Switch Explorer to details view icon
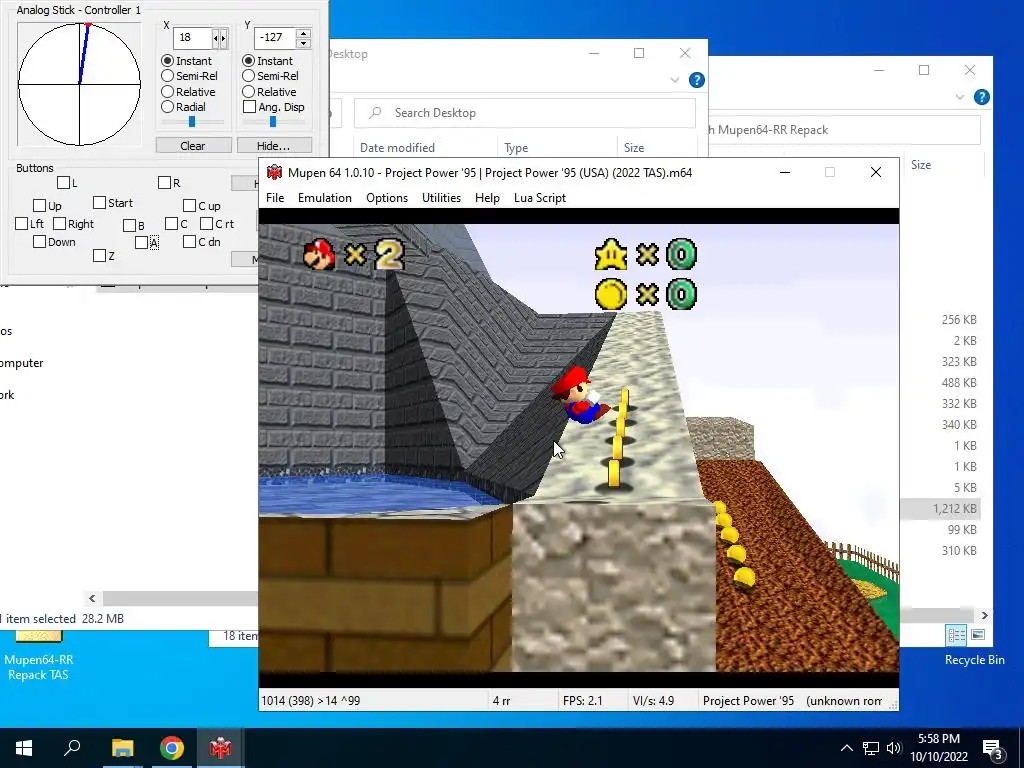 (x=956, y=635)
